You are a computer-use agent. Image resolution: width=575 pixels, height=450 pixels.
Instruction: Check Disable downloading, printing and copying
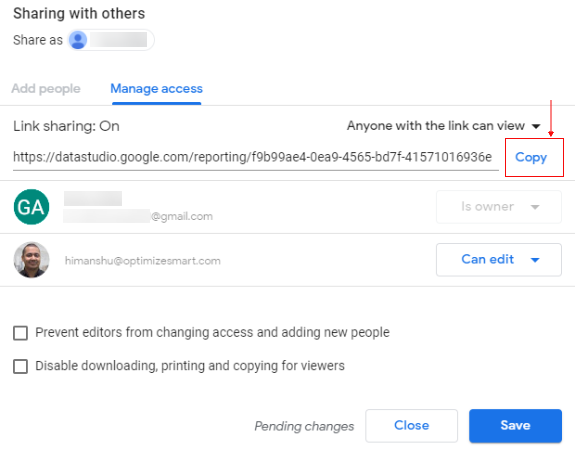coord(21,366)
